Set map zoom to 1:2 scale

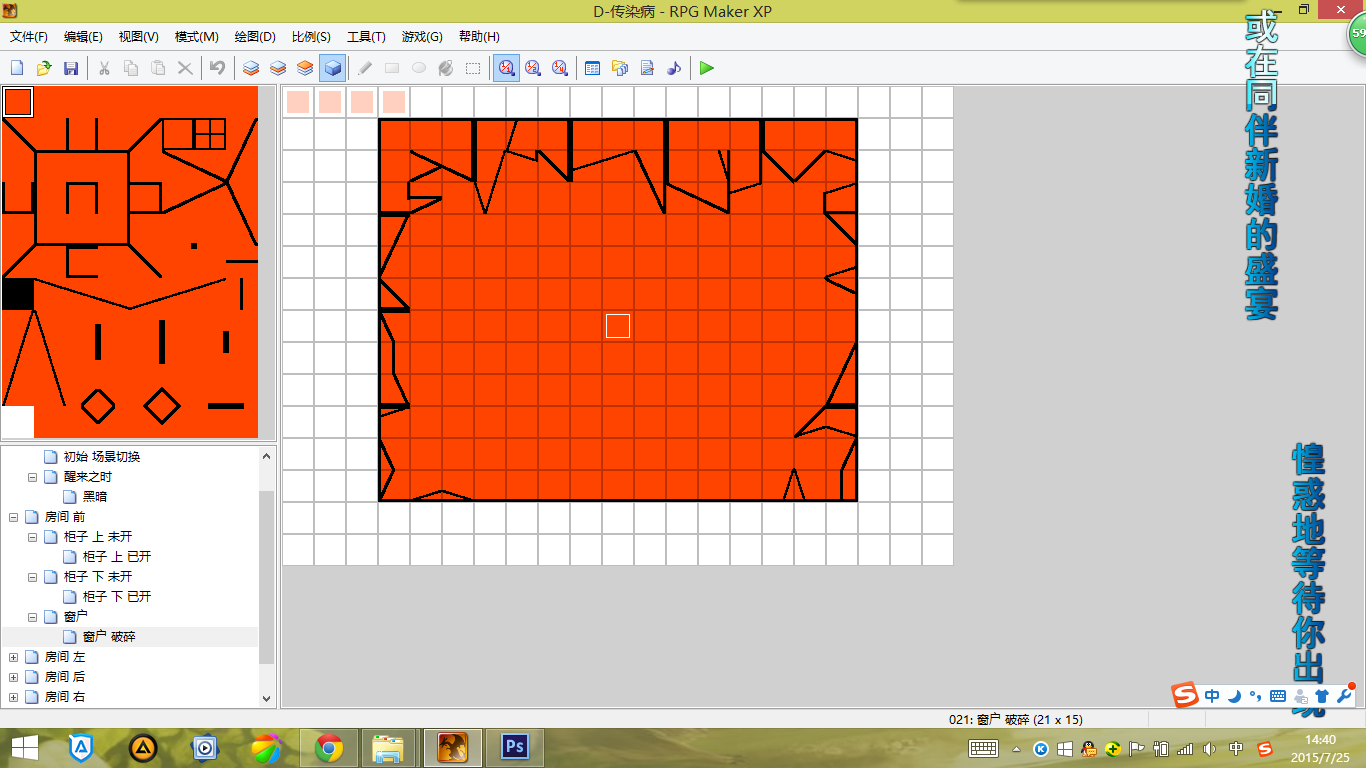533,68
